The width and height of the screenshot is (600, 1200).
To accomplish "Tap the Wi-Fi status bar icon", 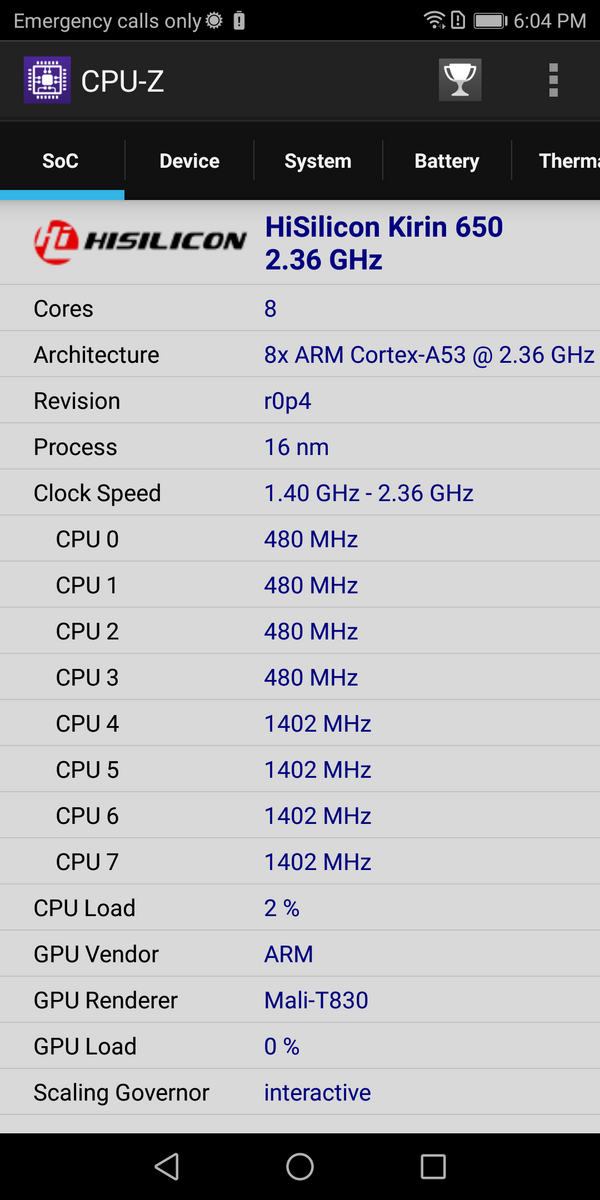I will click(434, 20).
